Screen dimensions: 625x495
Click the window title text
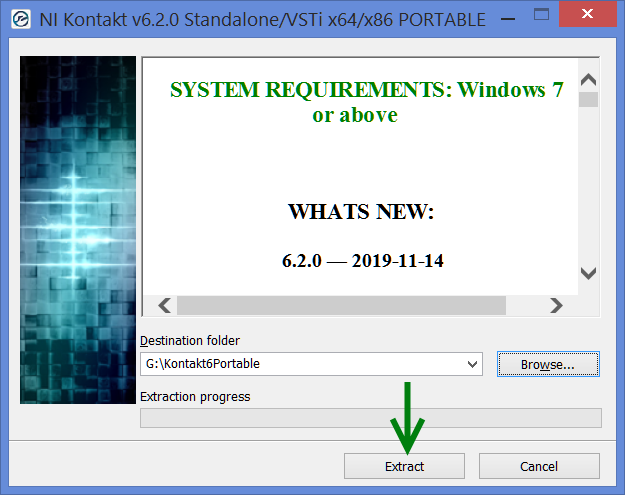click(262, 20)
